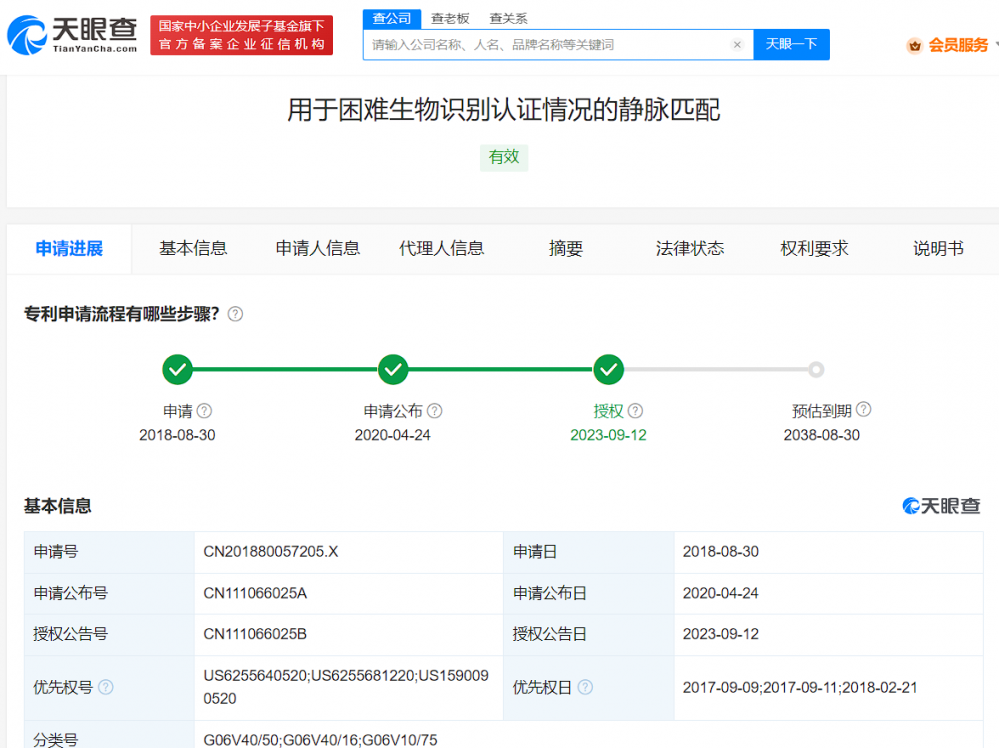999x748 pixels.
Task: Click 授权公告日 value 2023-09-12 in table
Action: tap(721, 634)
